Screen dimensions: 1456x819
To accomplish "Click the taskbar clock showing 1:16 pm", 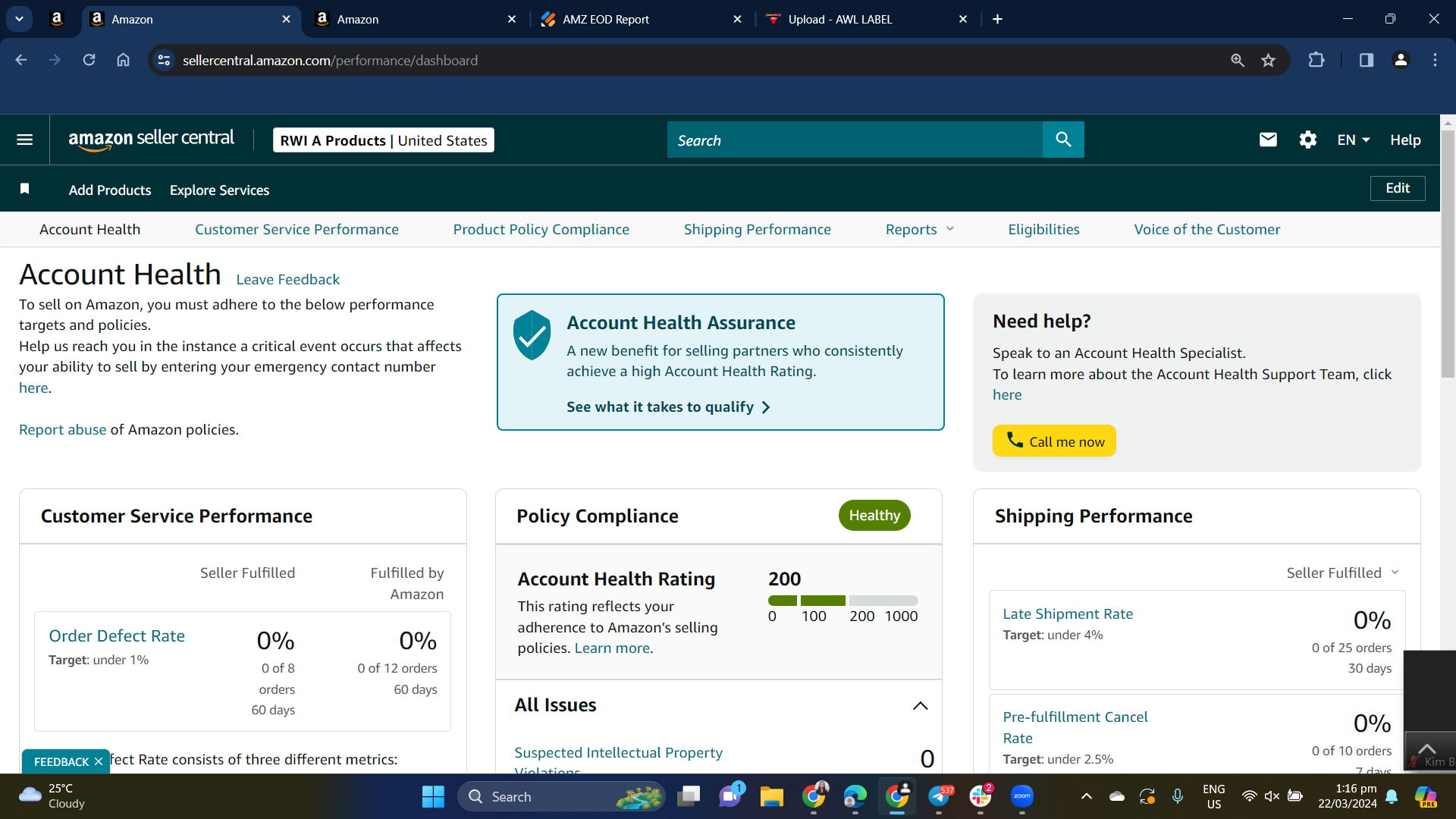I will 1347,796.
